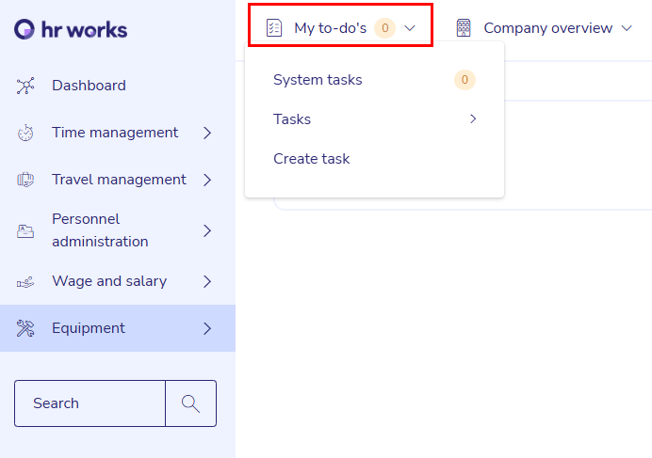Screen dimensions: 652x458
Task: Open the Dashboard page link
Action: pos(89,86)
